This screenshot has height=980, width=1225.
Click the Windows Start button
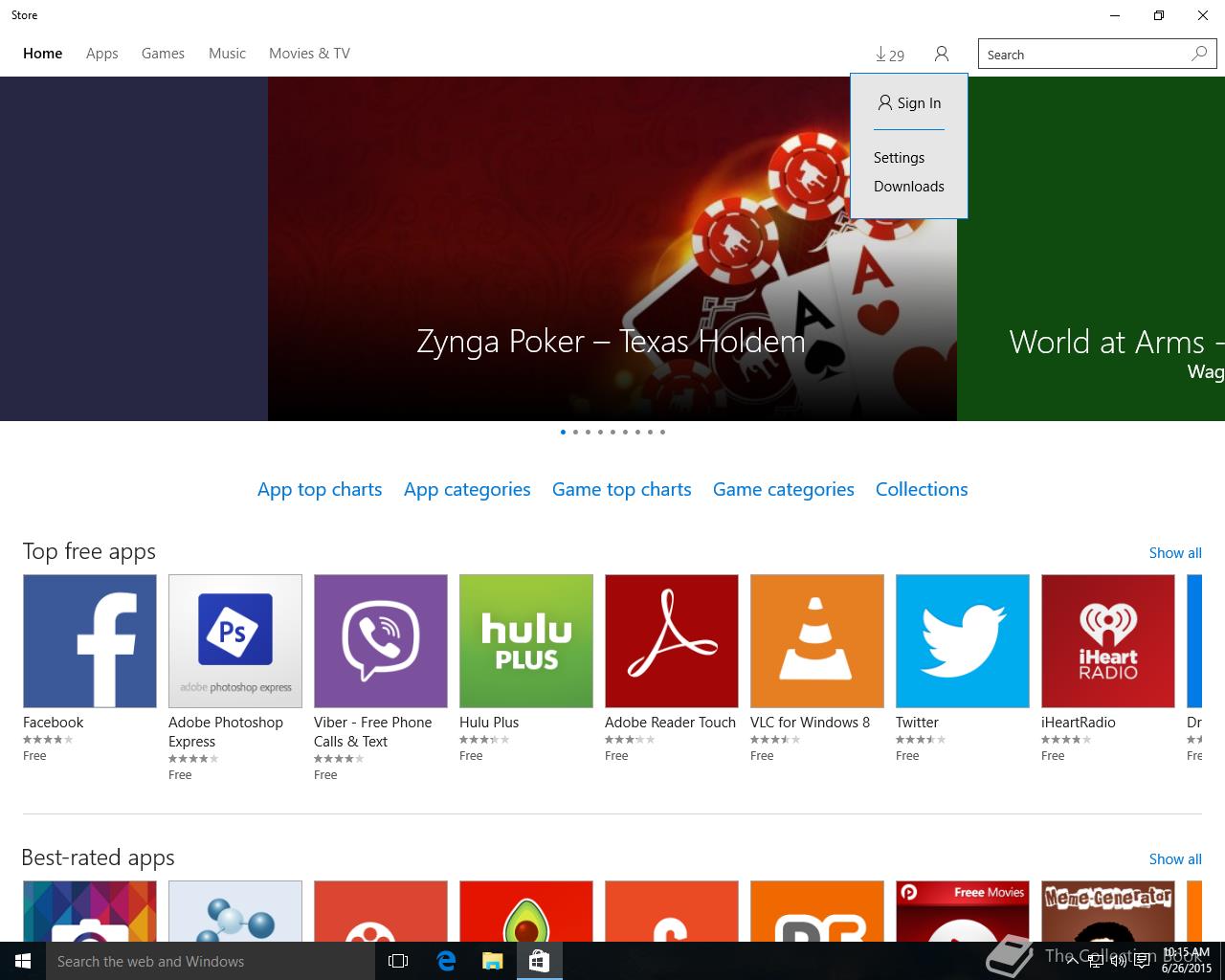(23, 961)
